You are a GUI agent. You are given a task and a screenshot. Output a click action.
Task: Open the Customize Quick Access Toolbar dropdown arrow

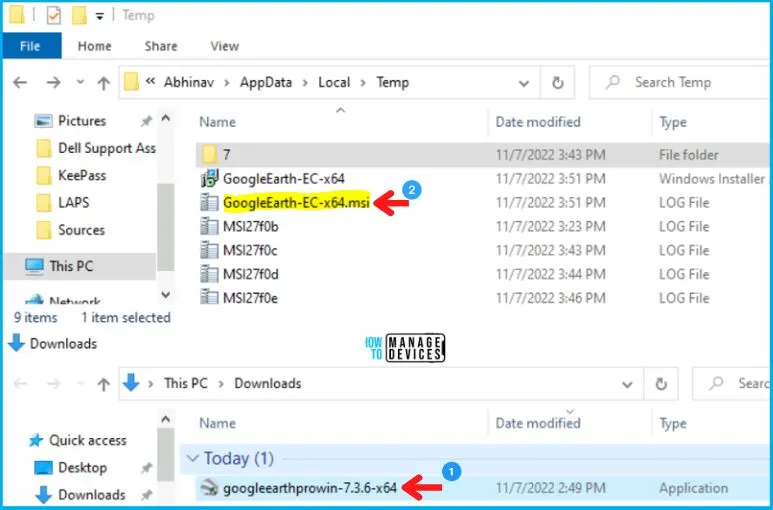100,17
